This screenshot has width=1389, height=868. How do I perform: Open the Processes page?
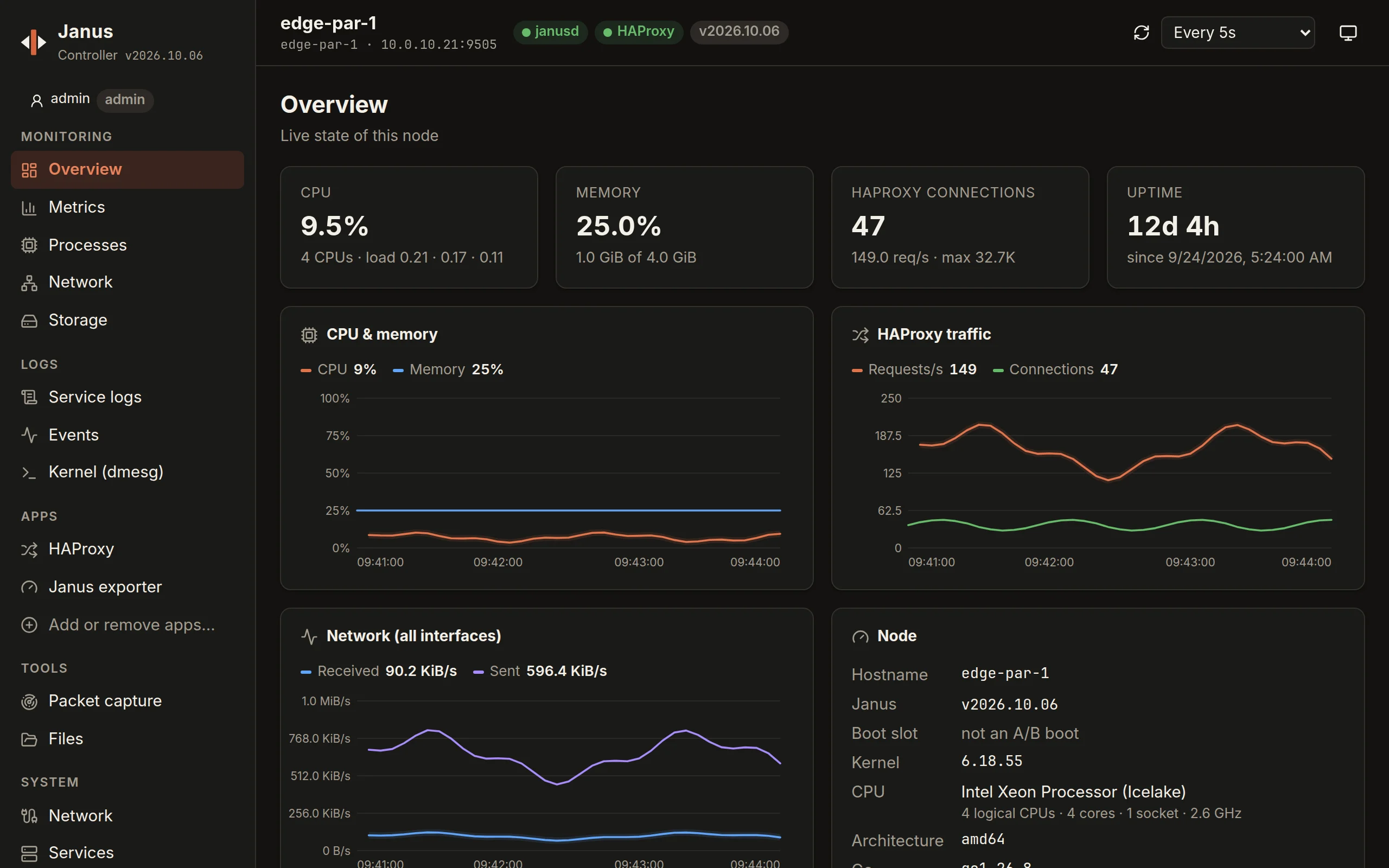(x=128, y=245)
